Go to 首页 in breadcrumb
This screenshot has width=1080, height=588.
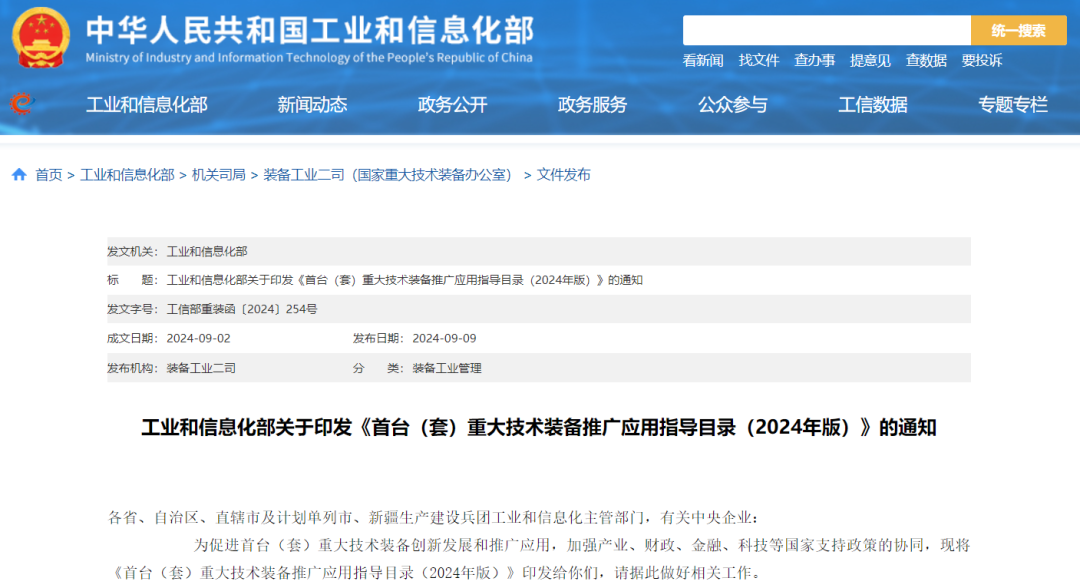[x=49, y=175]
